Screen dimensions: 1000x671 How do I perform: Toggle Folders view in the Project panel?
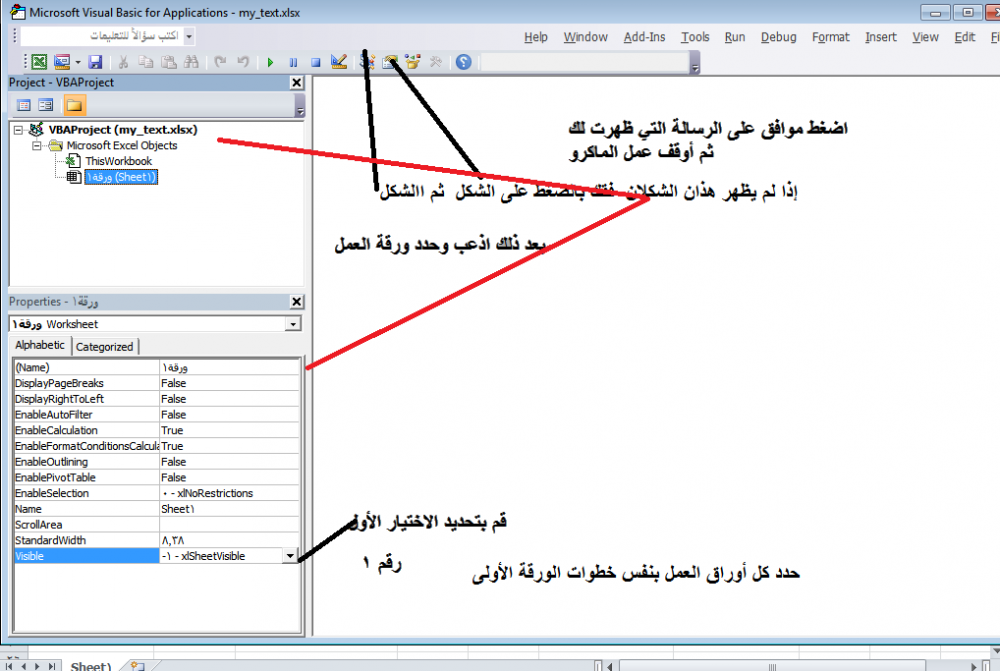(74, 105)
